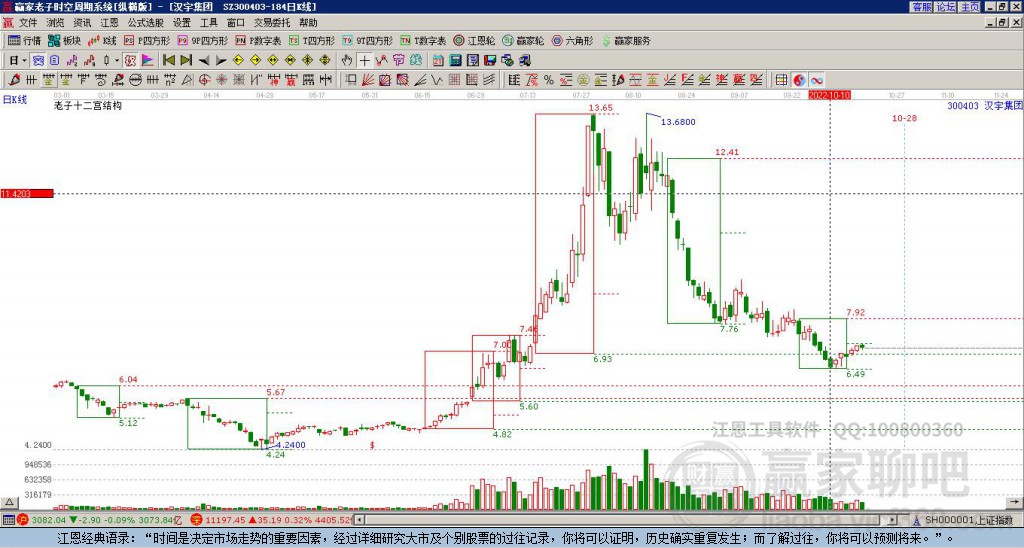Image resolution: width=1024 pixels, height=548 pixels.
Task: Click the SH000001 上证指数 status entry
Action: coord(968,520)
